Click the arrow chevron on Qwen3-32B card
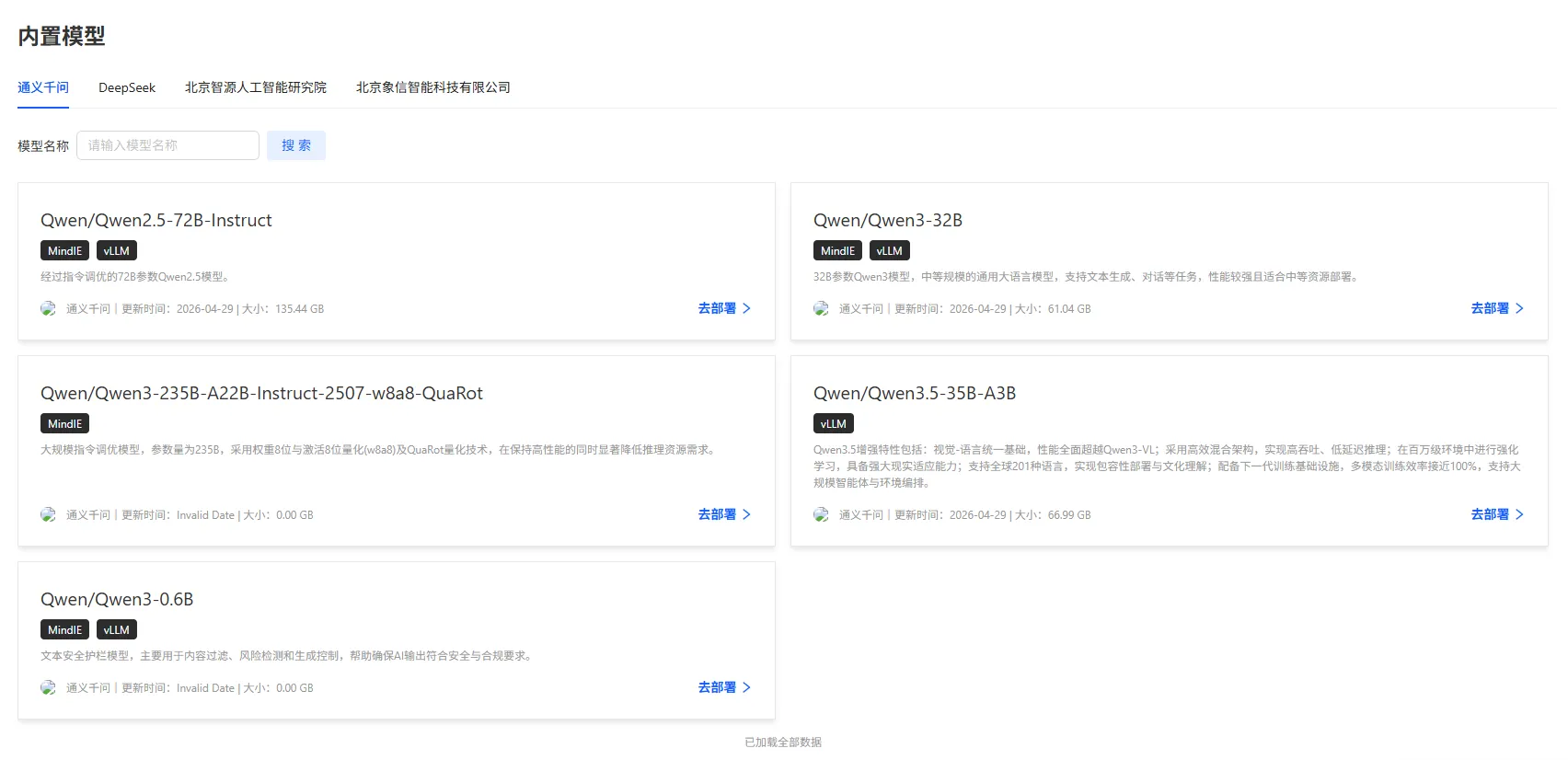 pos(1519,308)
